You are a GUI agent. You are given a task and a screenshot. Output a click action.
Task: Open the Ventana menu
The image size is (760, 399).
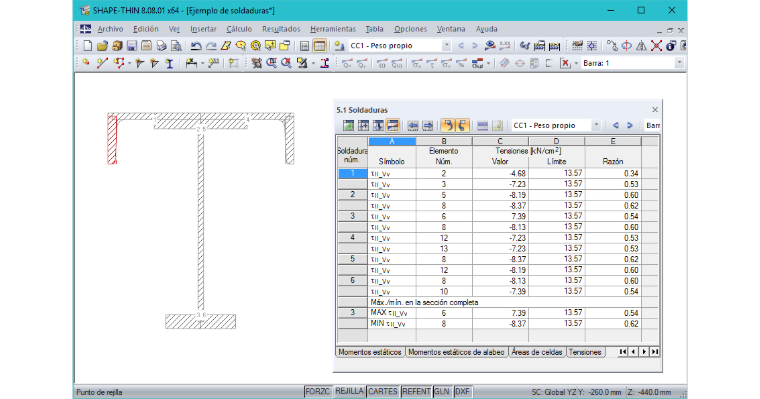(x=451, y=29)
